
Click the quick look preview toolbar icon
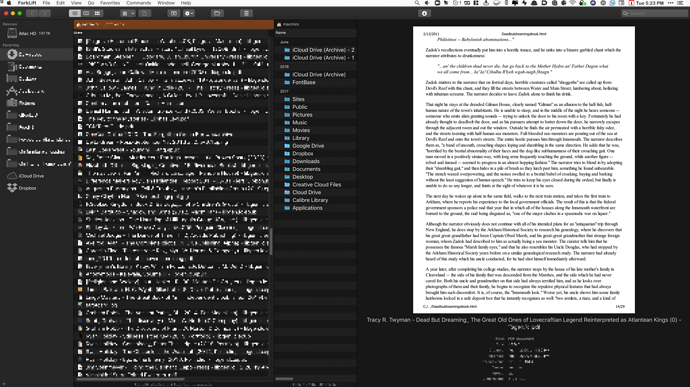[174, 13]
